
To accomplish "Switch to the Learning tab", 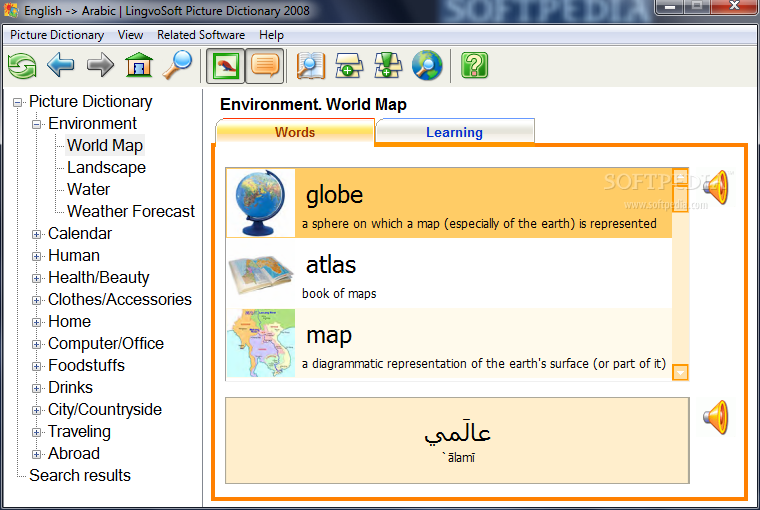I will click(455, 132).
